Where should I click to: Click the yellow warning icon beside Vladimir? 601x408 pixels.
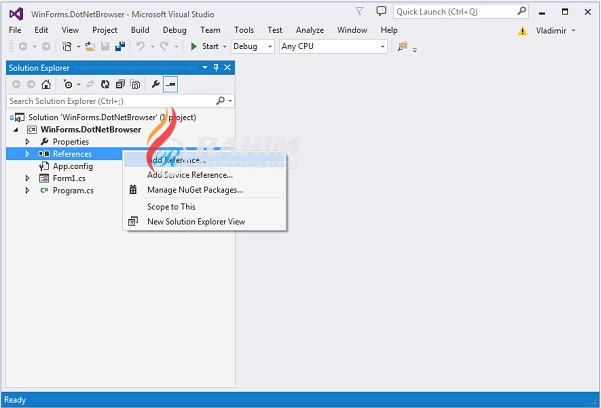coord(522,31)
